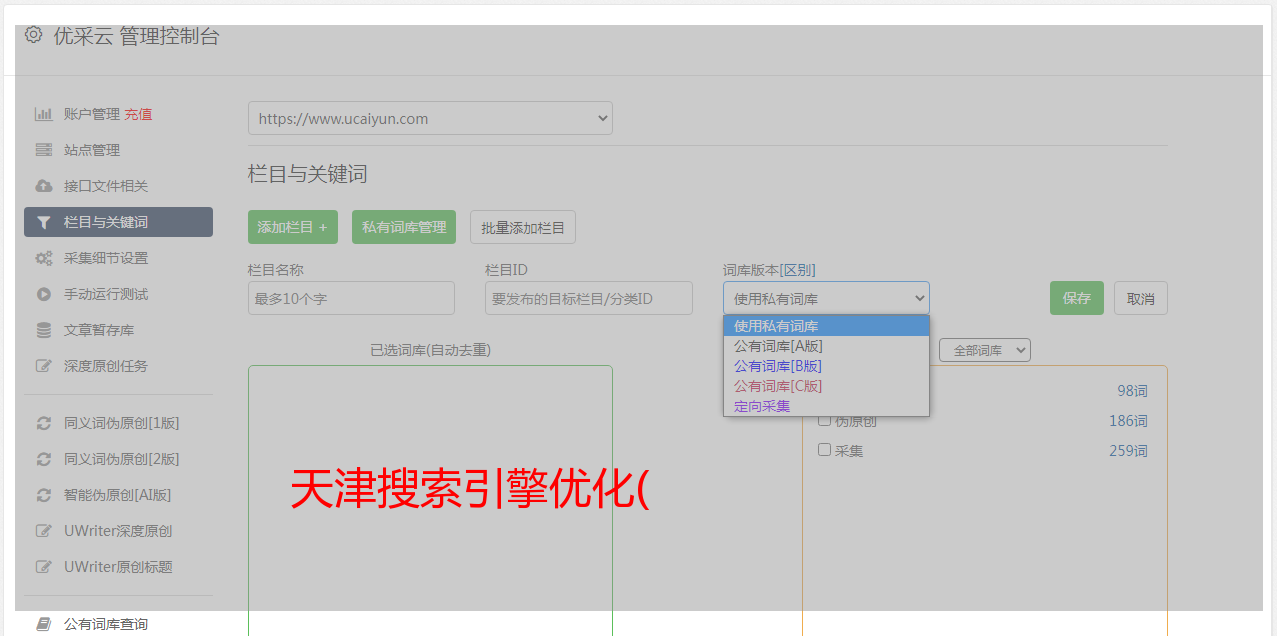This screenshot has width=1277, height=636.
Task: Select 使用私有词库 in the open list
Action: click(826, 326)
